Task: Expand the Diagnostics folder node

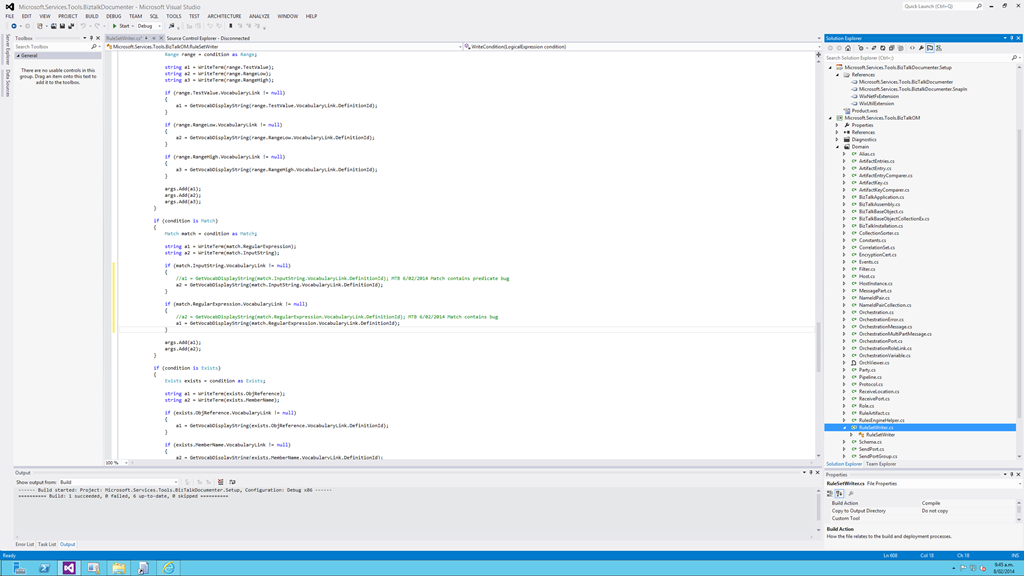Action: pyautogui.click(x=838, y=140)
